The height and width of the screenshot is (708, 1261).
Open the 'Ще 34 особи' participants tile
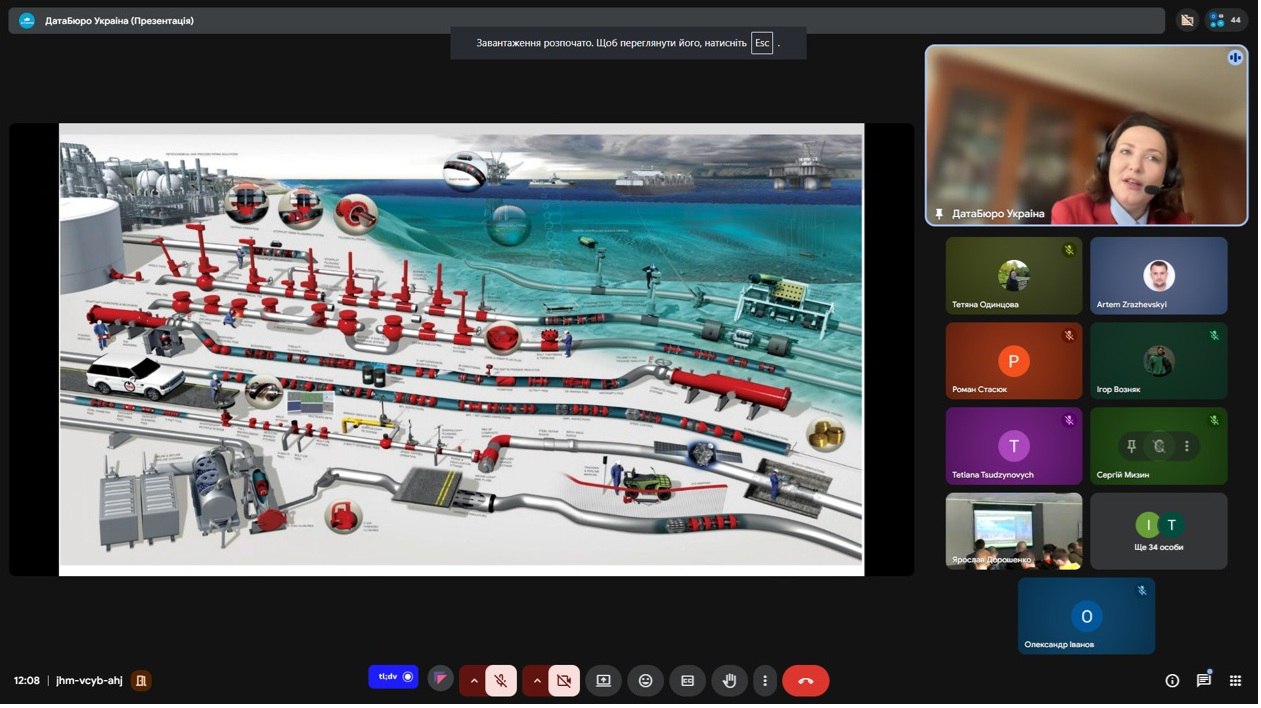1158,531
